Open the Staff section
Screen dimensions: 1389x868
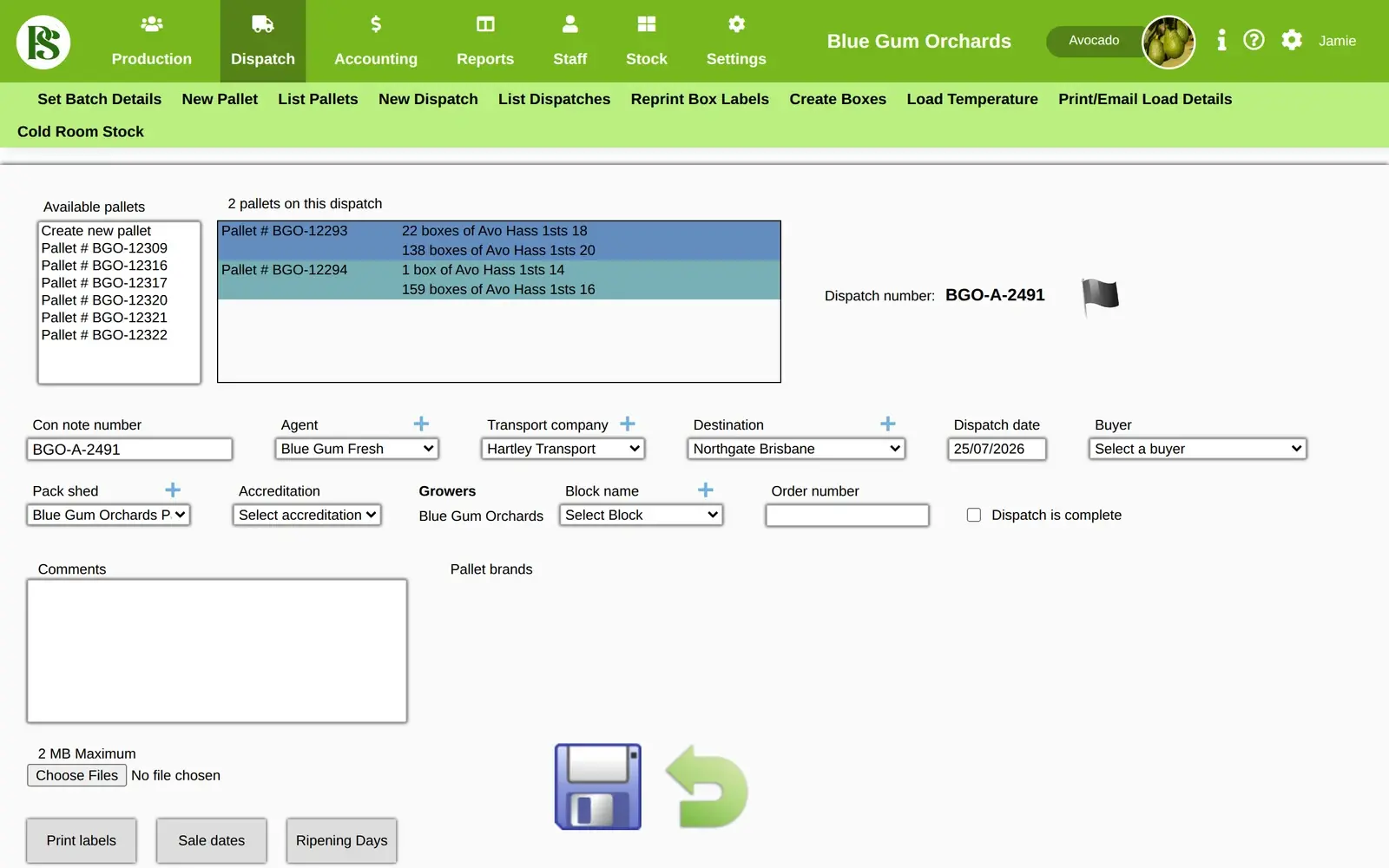[569, 41]
